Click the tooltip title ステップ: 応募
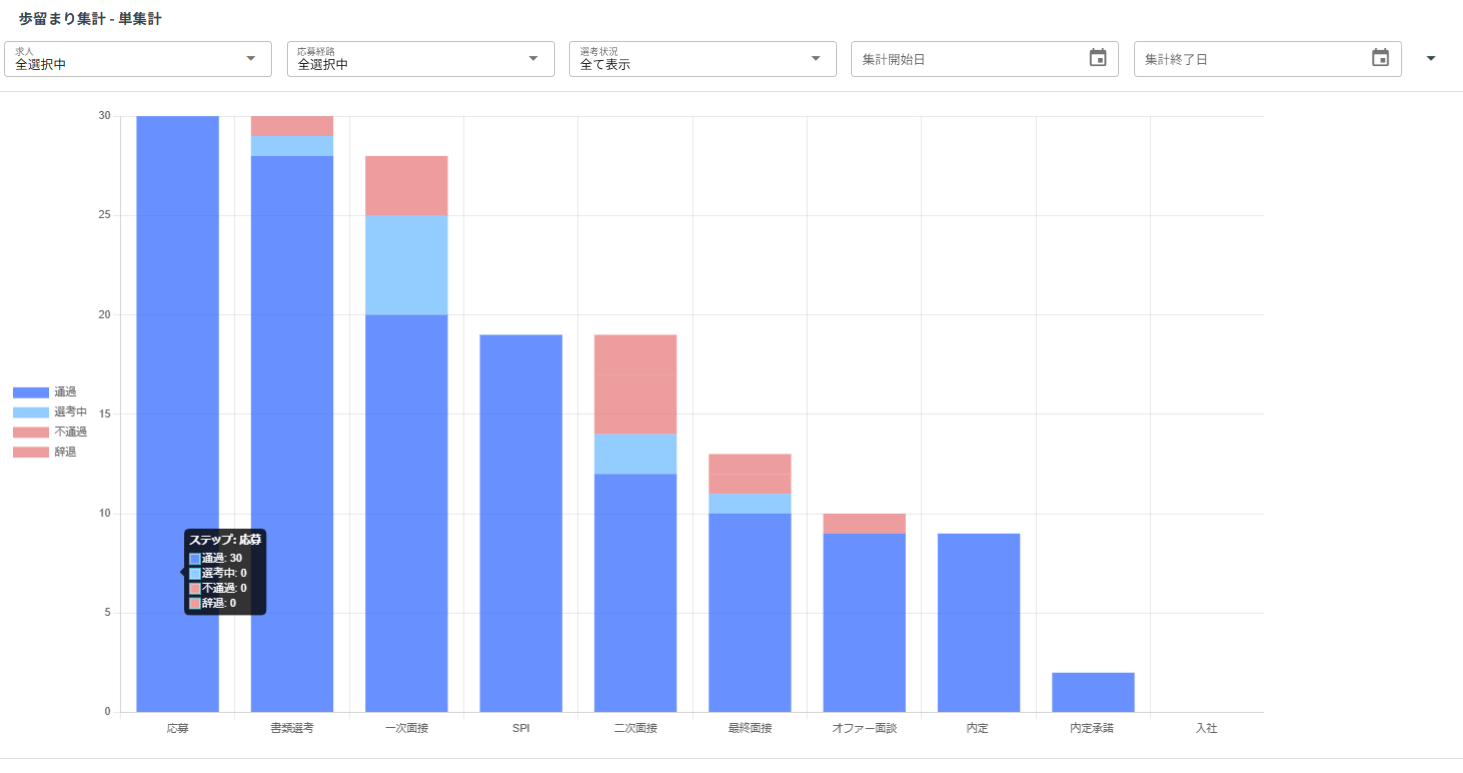The image size is (1463, 773). (225, 540)
